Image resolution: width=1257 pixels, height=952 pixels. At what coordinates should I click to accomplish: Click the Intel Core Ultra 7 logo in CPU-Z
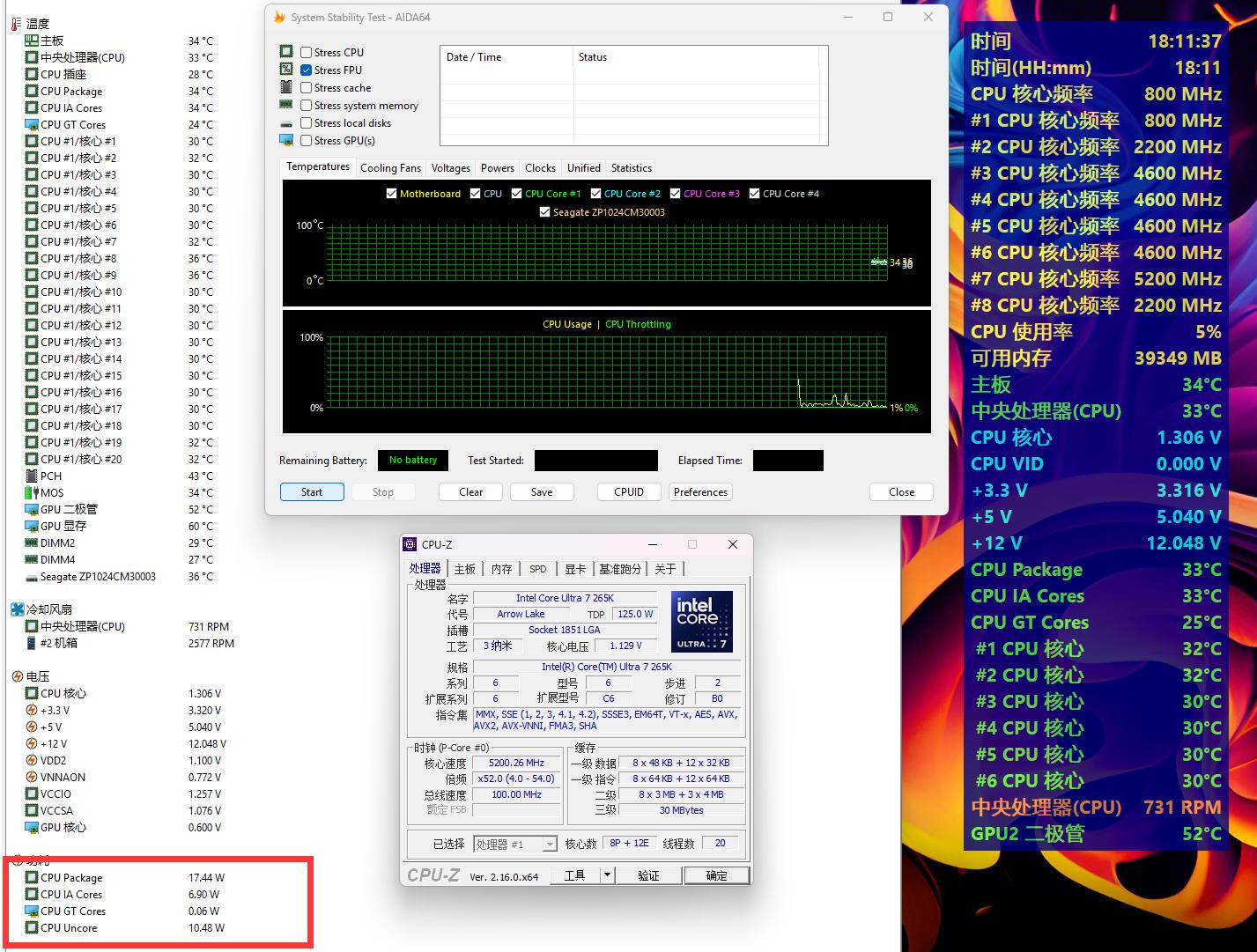[x=702, y=622]
